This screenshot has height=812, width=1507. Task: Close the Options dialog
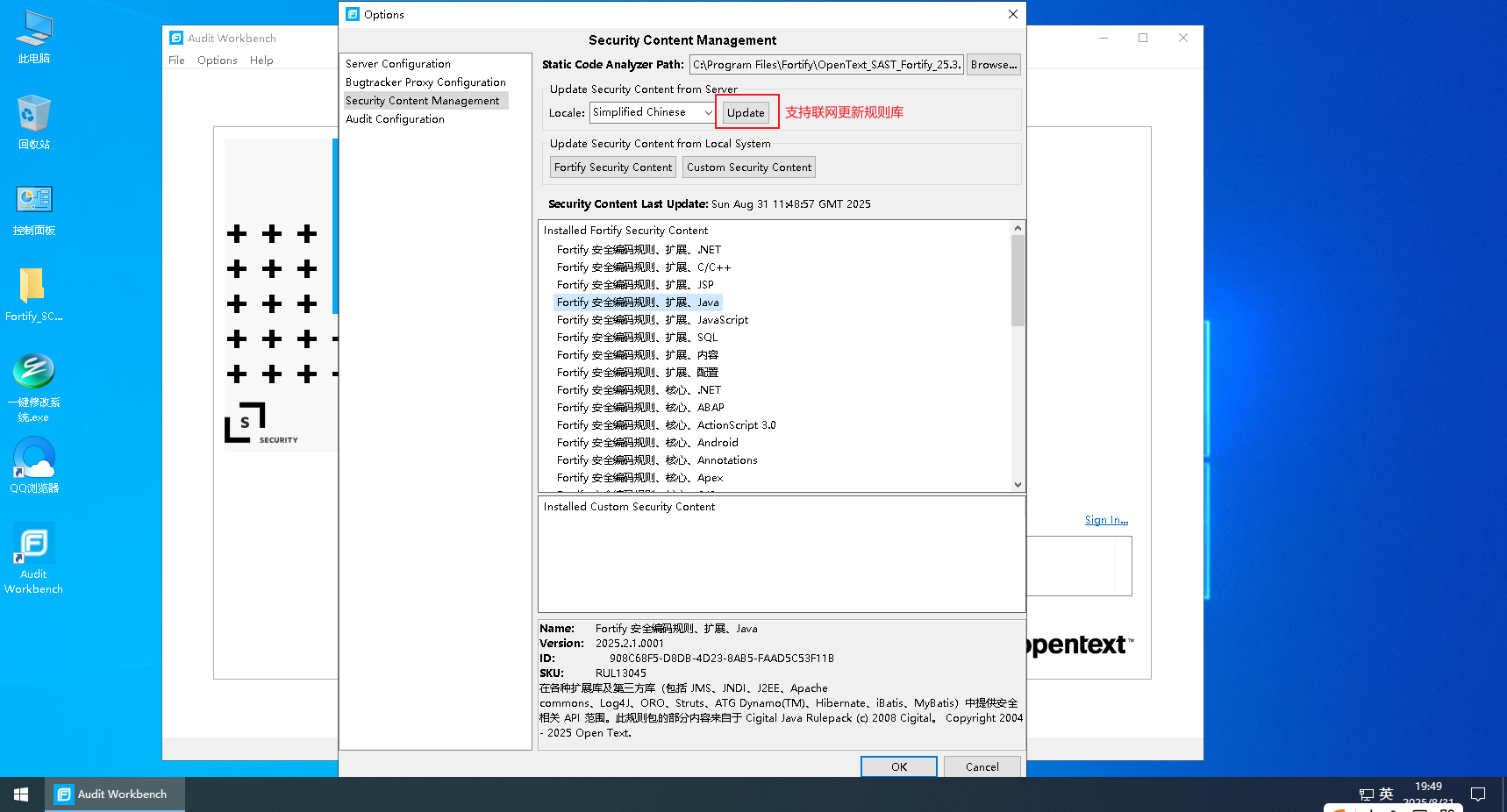[x=1013, y=14]
